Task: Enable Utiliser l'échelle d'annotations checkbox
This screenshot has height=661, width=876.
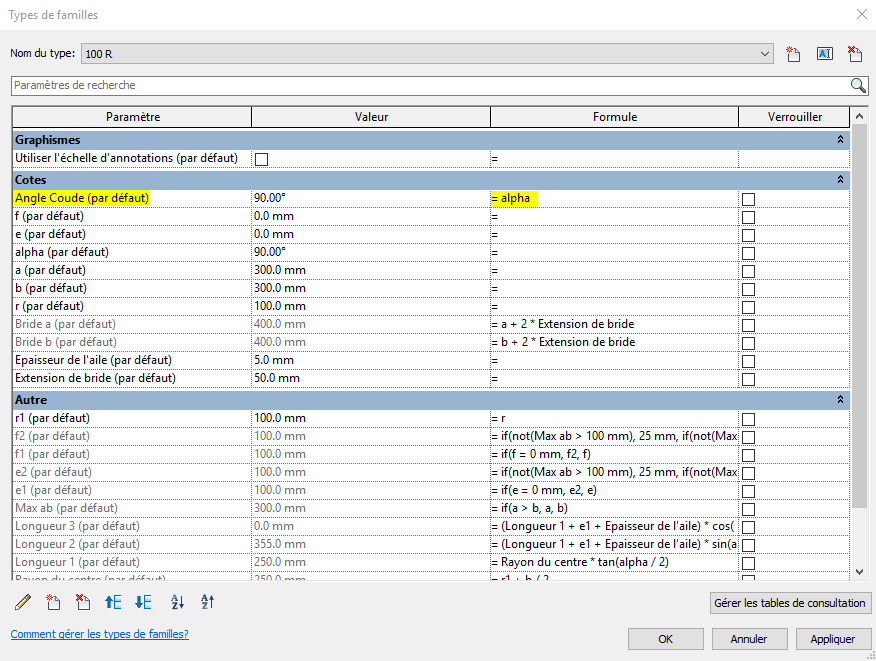Action: pyautogui.click(x=262, y=158)
